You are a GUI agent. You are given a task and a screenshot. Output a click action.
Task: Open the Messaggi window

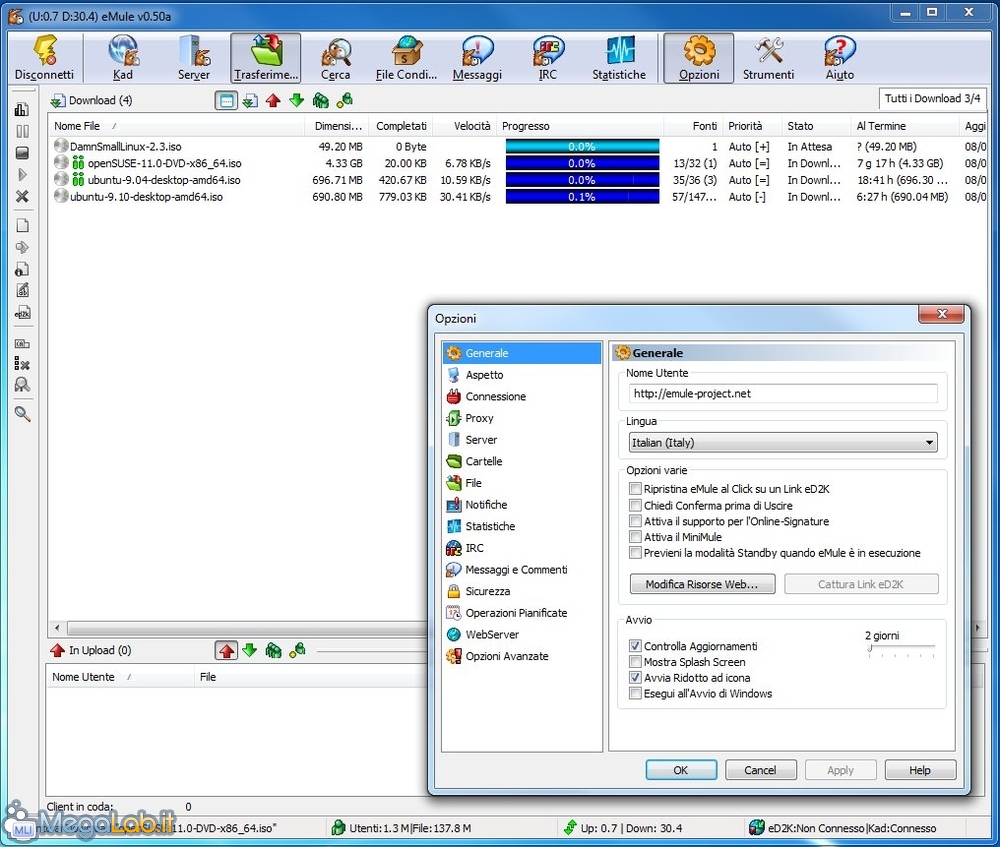[x=477, y=58]
